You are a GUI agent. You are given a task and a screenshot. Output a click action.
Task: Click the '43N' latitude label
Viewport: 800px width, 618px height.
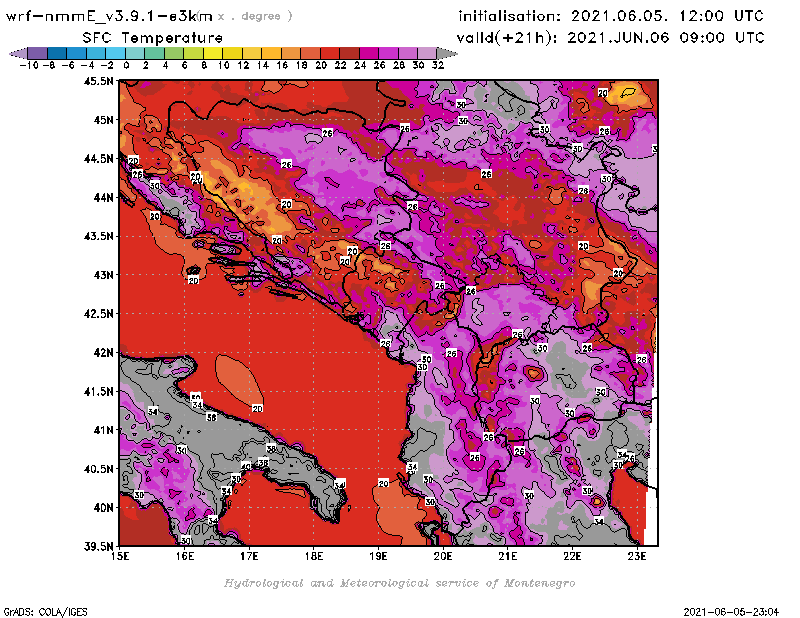click(104, 275)
